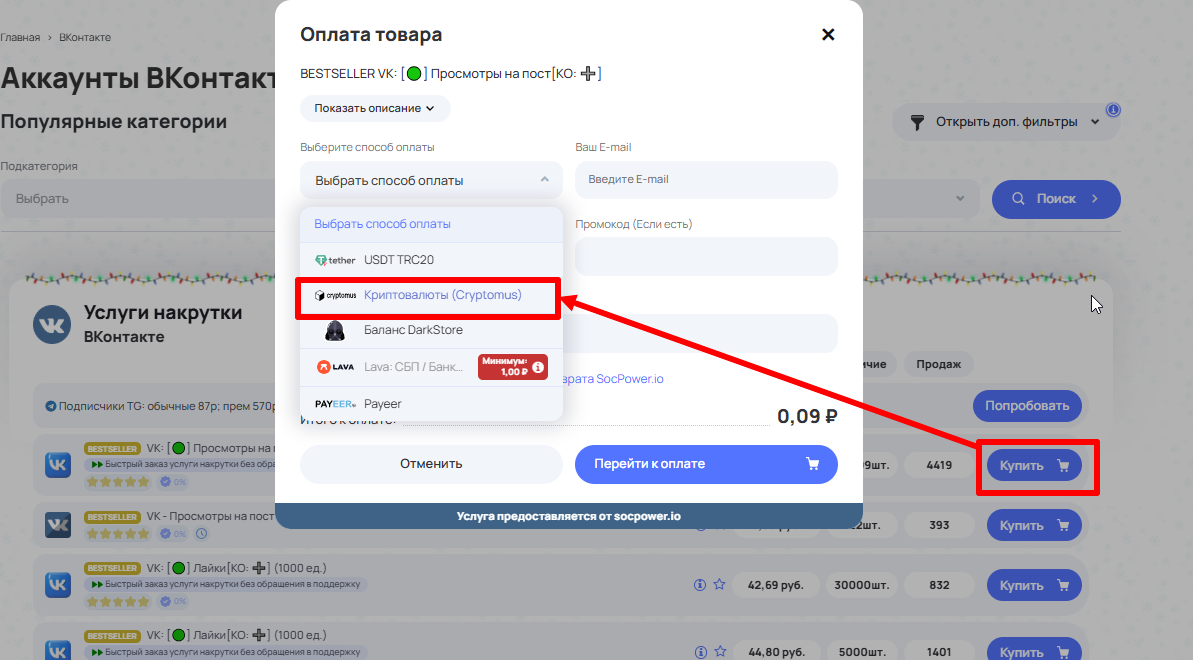Click the clock icon in VK - Просмотры row

click(x=202, y=534)
